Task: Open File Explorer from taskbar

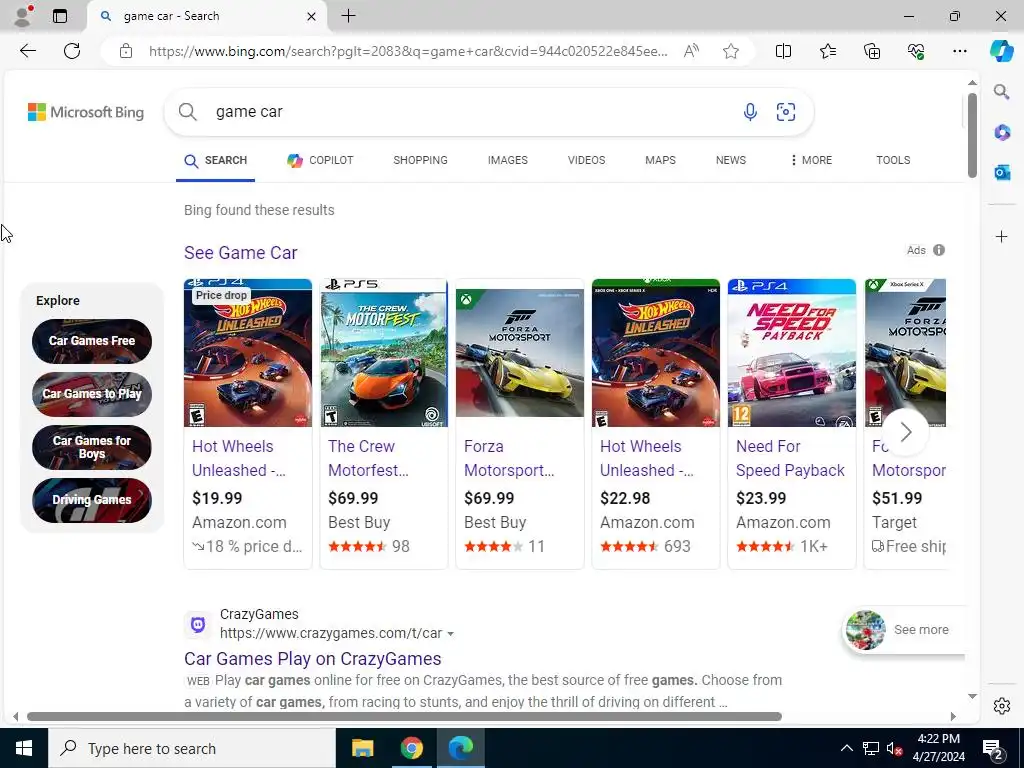Action: [x=362, y=748]
